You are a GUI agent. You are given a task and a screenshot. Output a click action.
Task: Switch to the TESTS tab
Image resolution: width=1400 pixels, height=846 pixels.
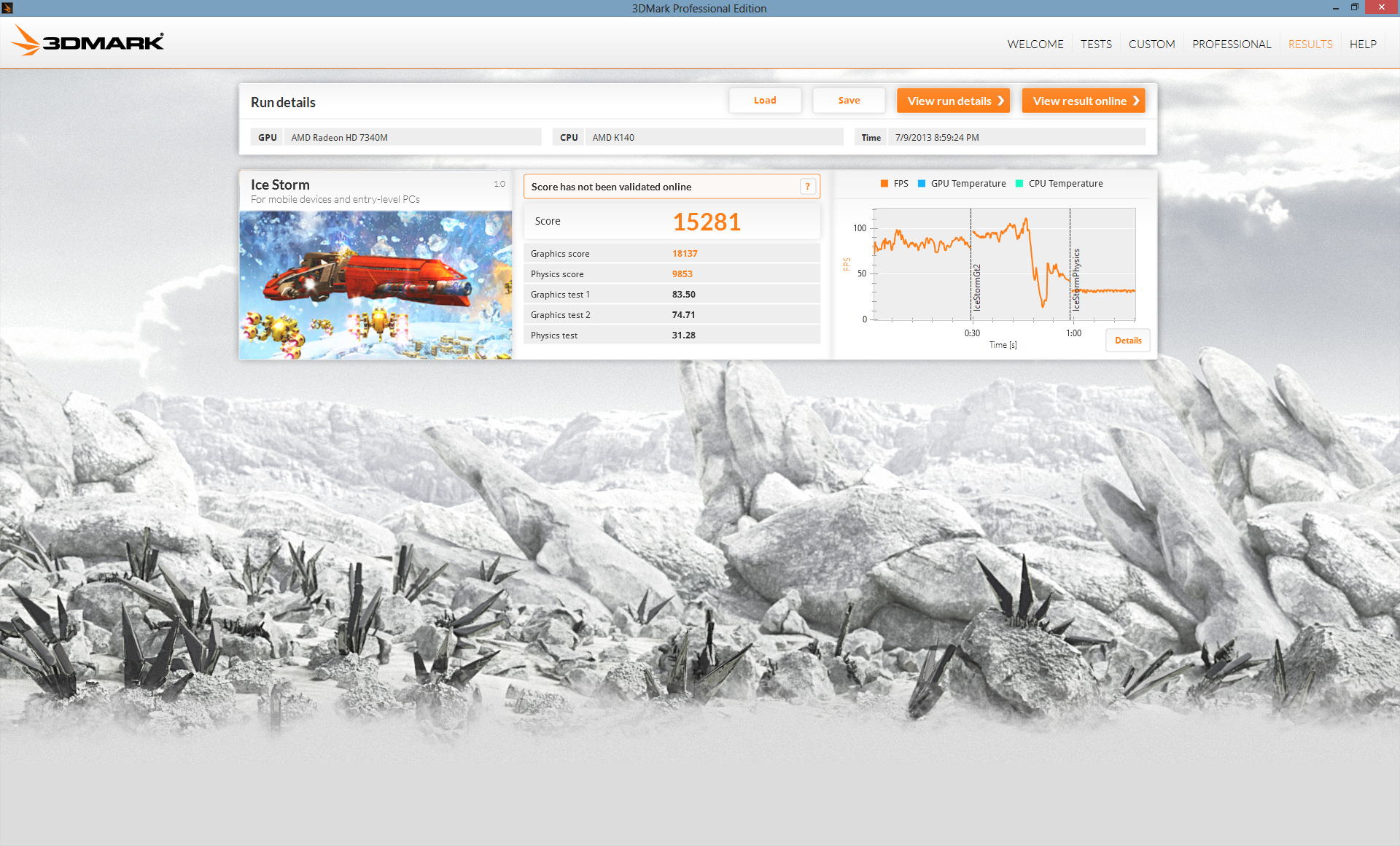[x=1096, y=44]
